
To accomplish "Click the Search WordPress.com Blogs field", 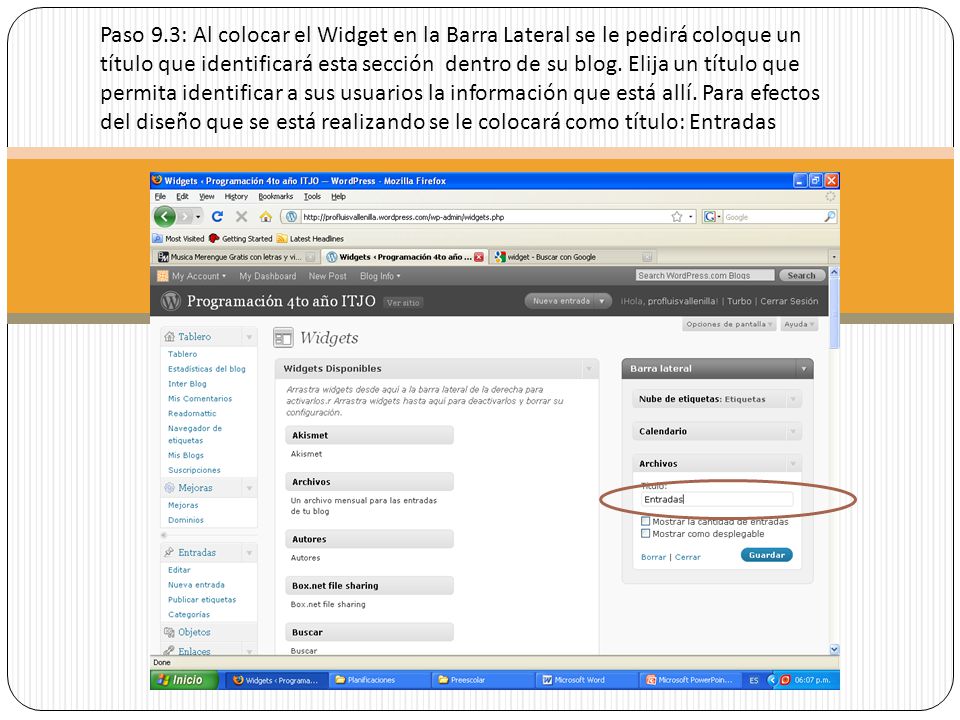I will click(705, 276).
